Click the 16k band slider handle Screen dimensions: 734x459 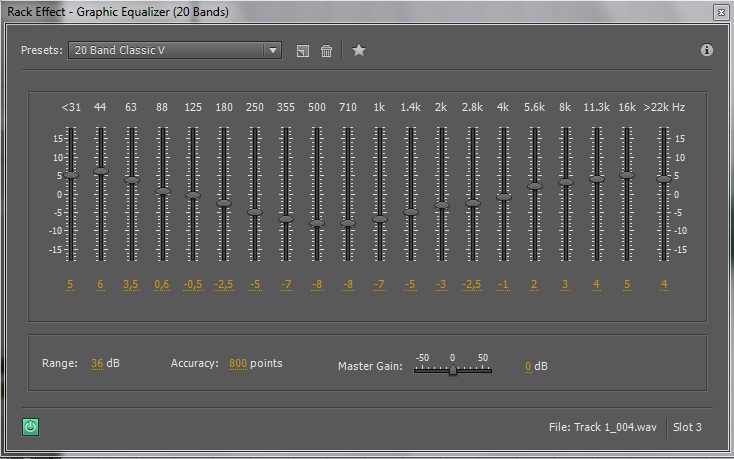(x=627, y=175)
